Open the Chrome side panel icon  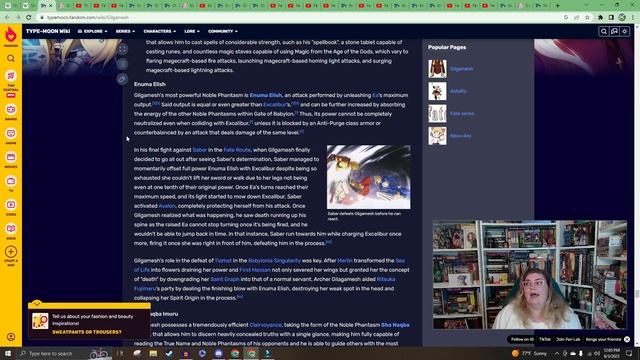[611, 18]
